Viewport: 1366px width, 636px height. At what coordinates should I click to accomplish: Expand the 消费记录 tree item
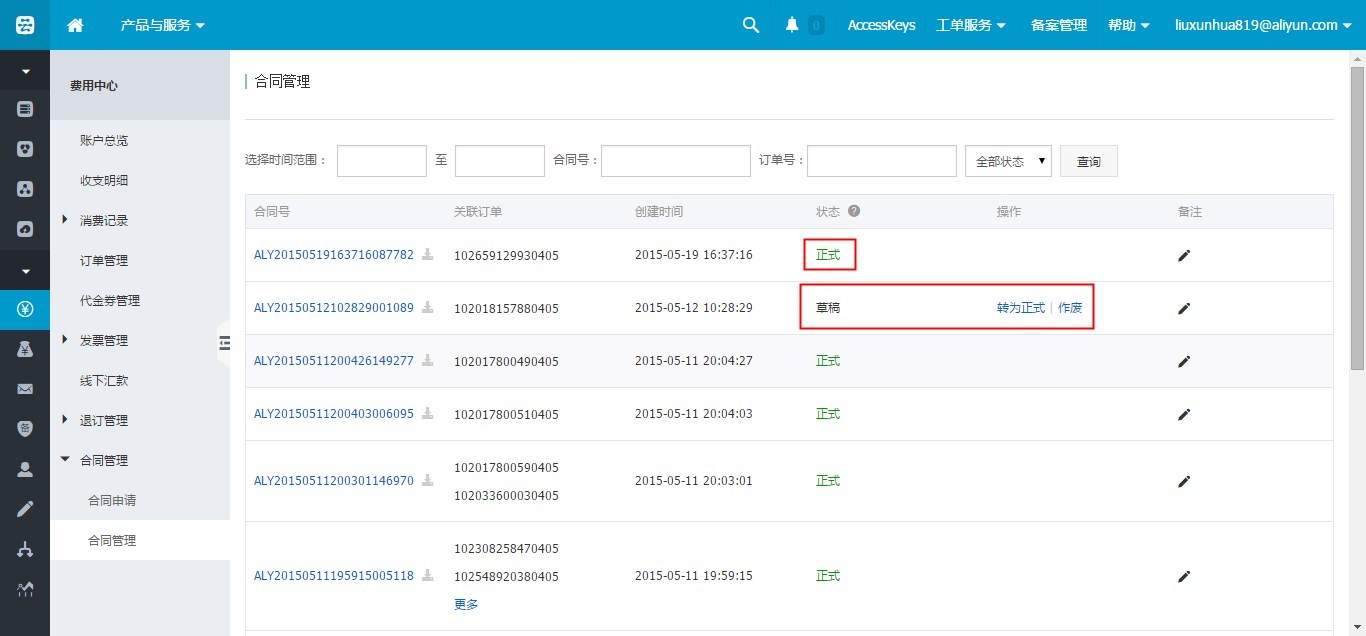[66, 220]
